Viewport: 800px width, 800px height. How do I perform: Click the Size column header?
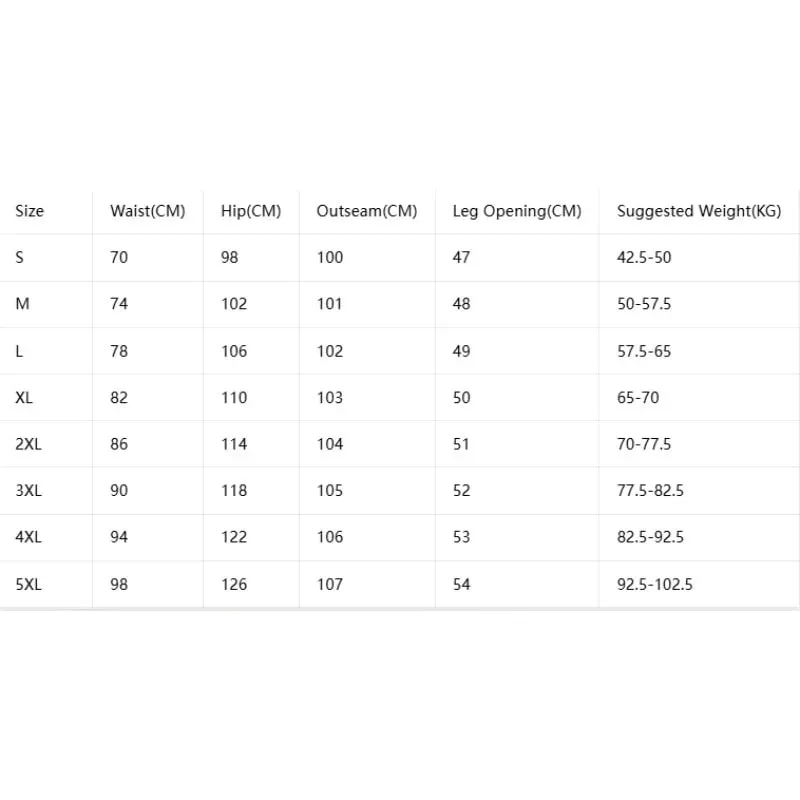[x=30, y=211]
